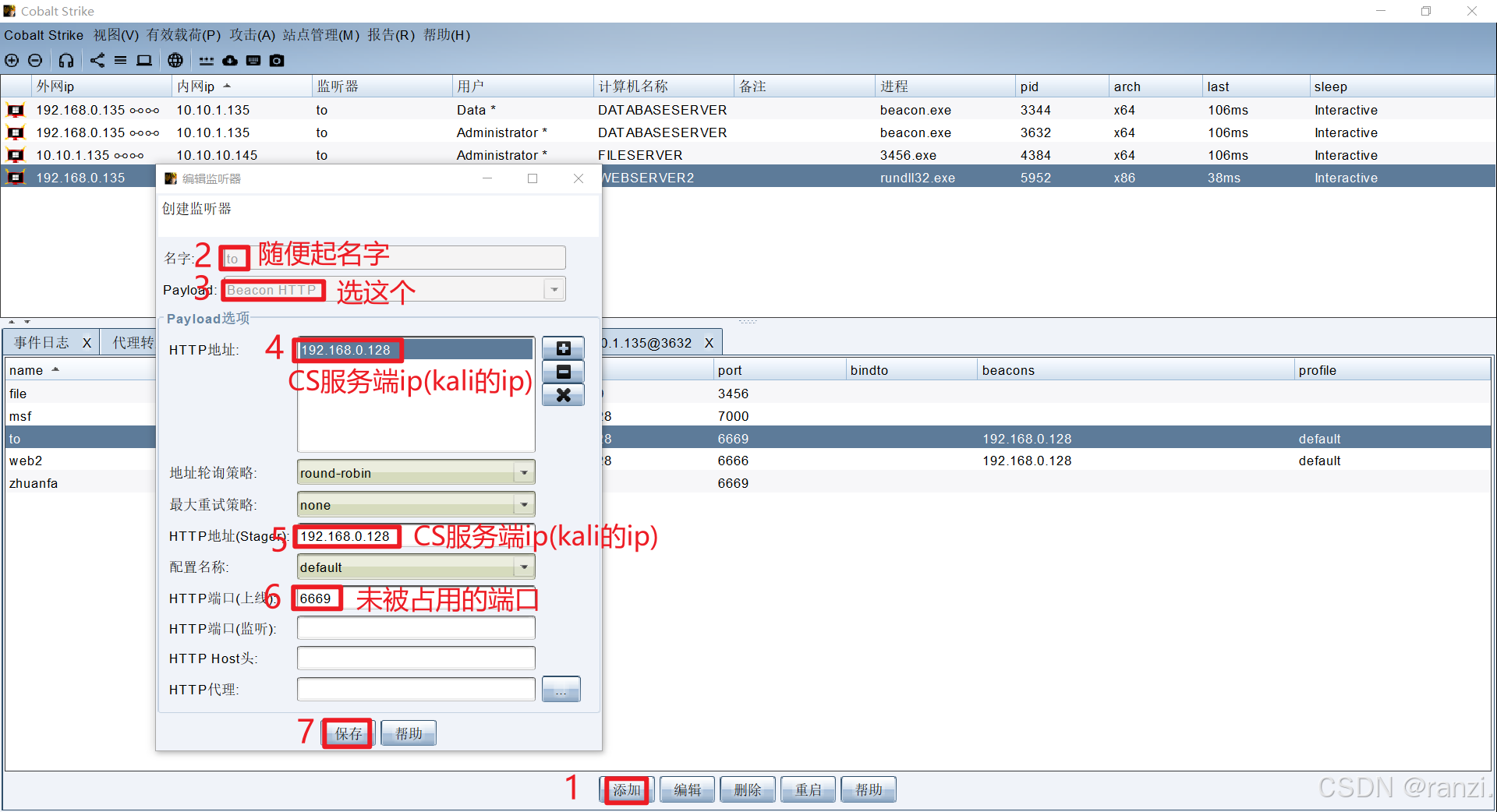Open the screenshots camera icon
1497x812 pixels.
click(x=277, y=60)
